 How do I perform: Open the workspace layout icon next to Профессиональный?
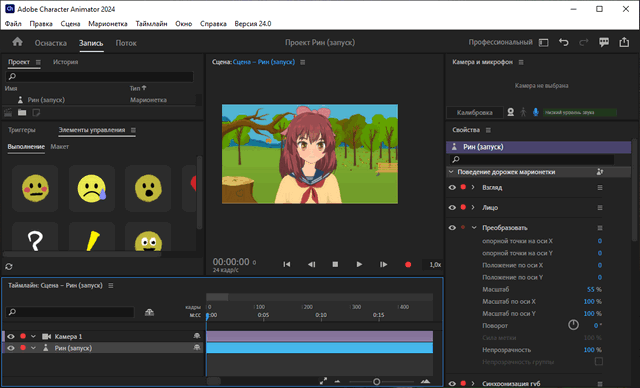click(x=544, y=42)
